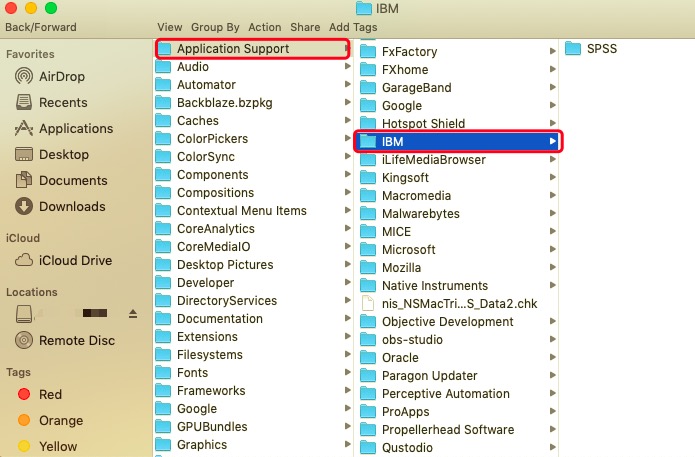Image resolution: width=695 pixels, height=457 pixels.
Task: Open iCloud Drive in the sidebar
Action: coord(63,260)
